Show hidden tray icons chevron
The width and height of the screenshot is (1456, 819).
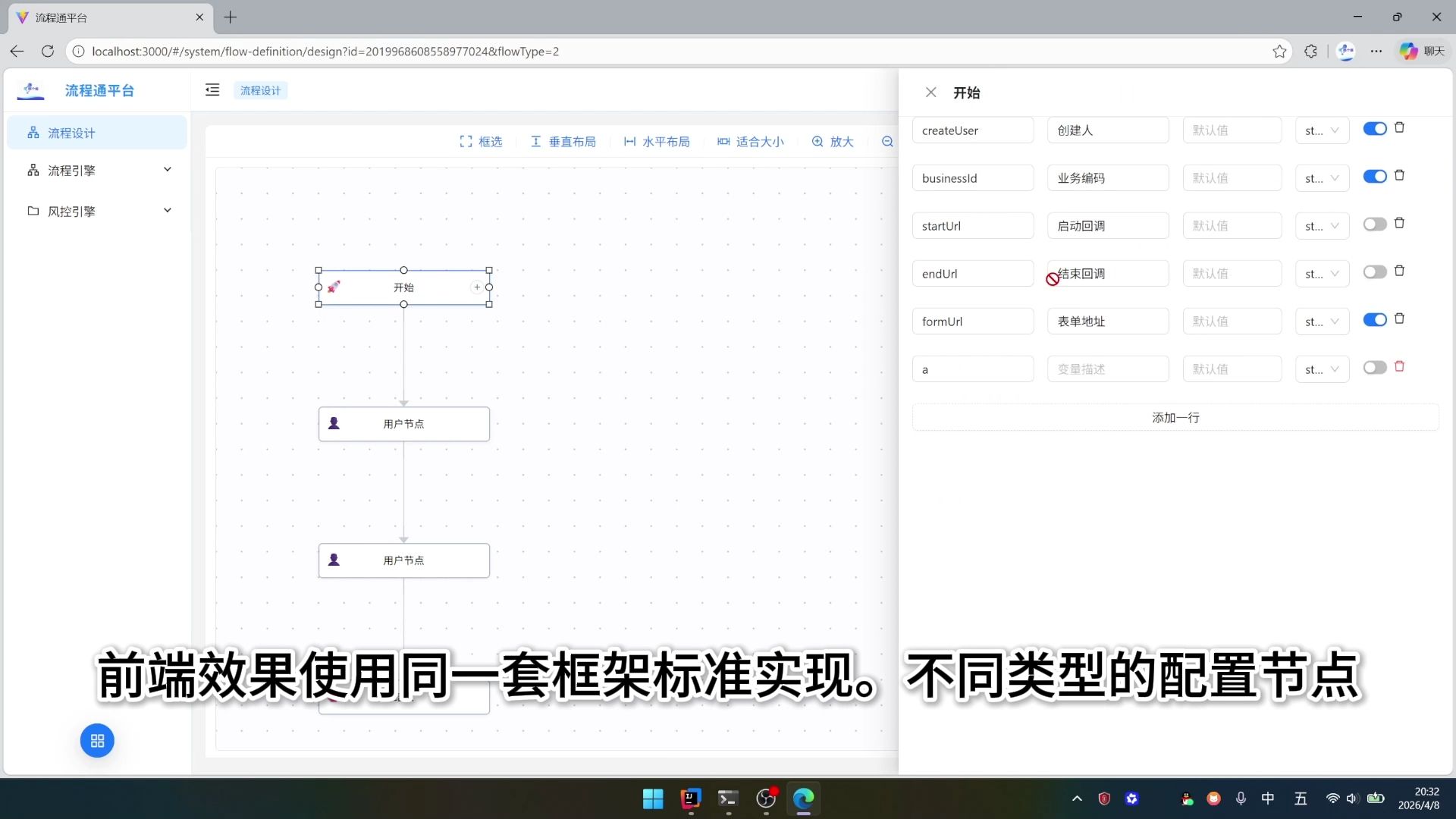coord(1077,799)
